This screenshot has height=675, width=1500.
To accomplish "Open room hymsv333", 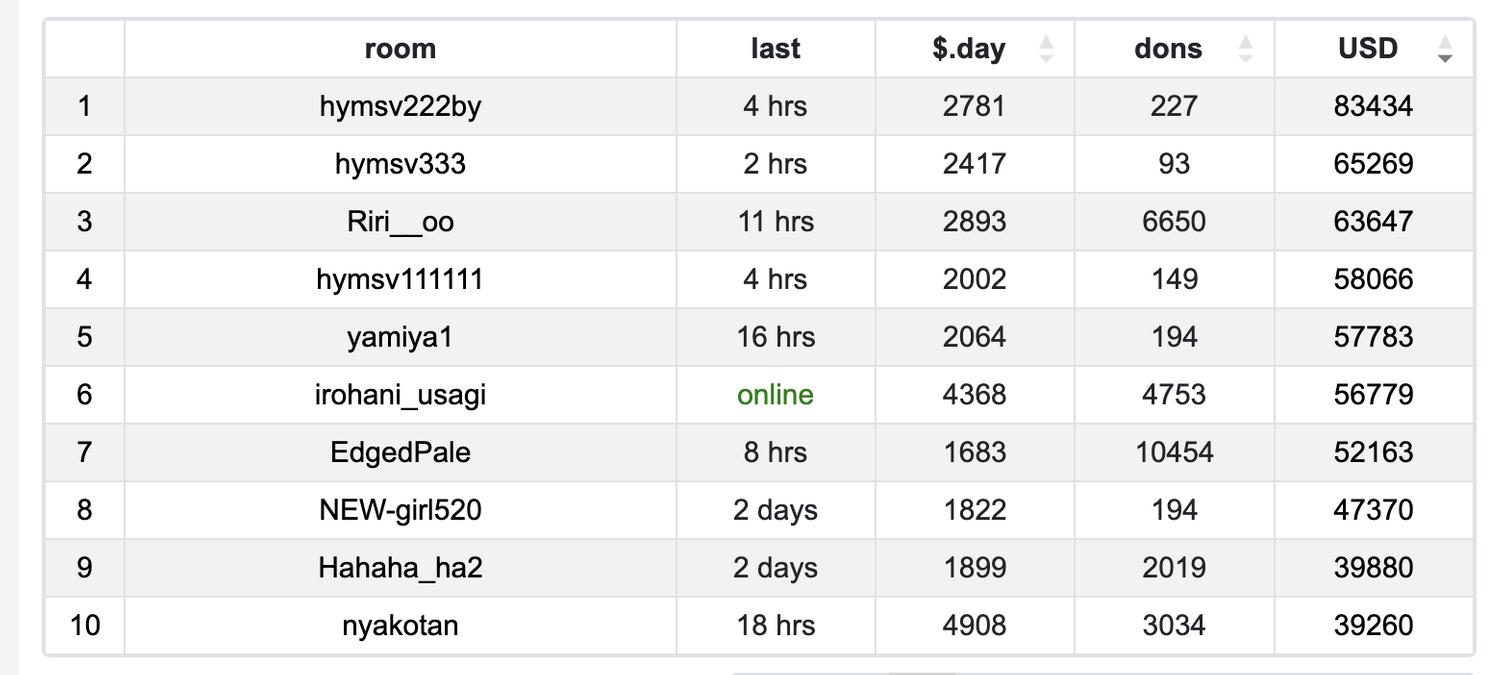I will (400, 164).
